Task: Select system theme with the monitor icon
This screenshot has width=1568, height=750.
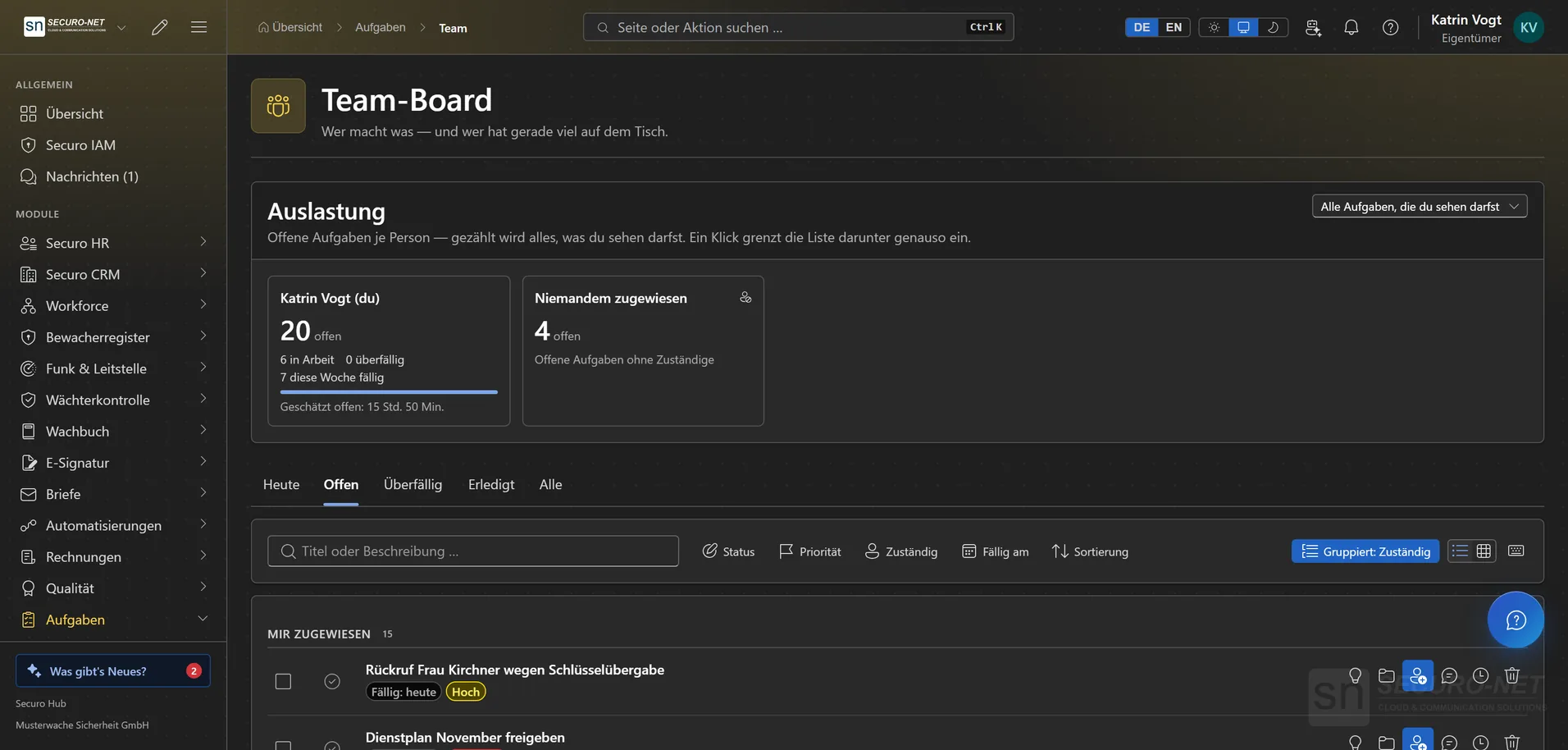Action: (x=1243, y=27)
